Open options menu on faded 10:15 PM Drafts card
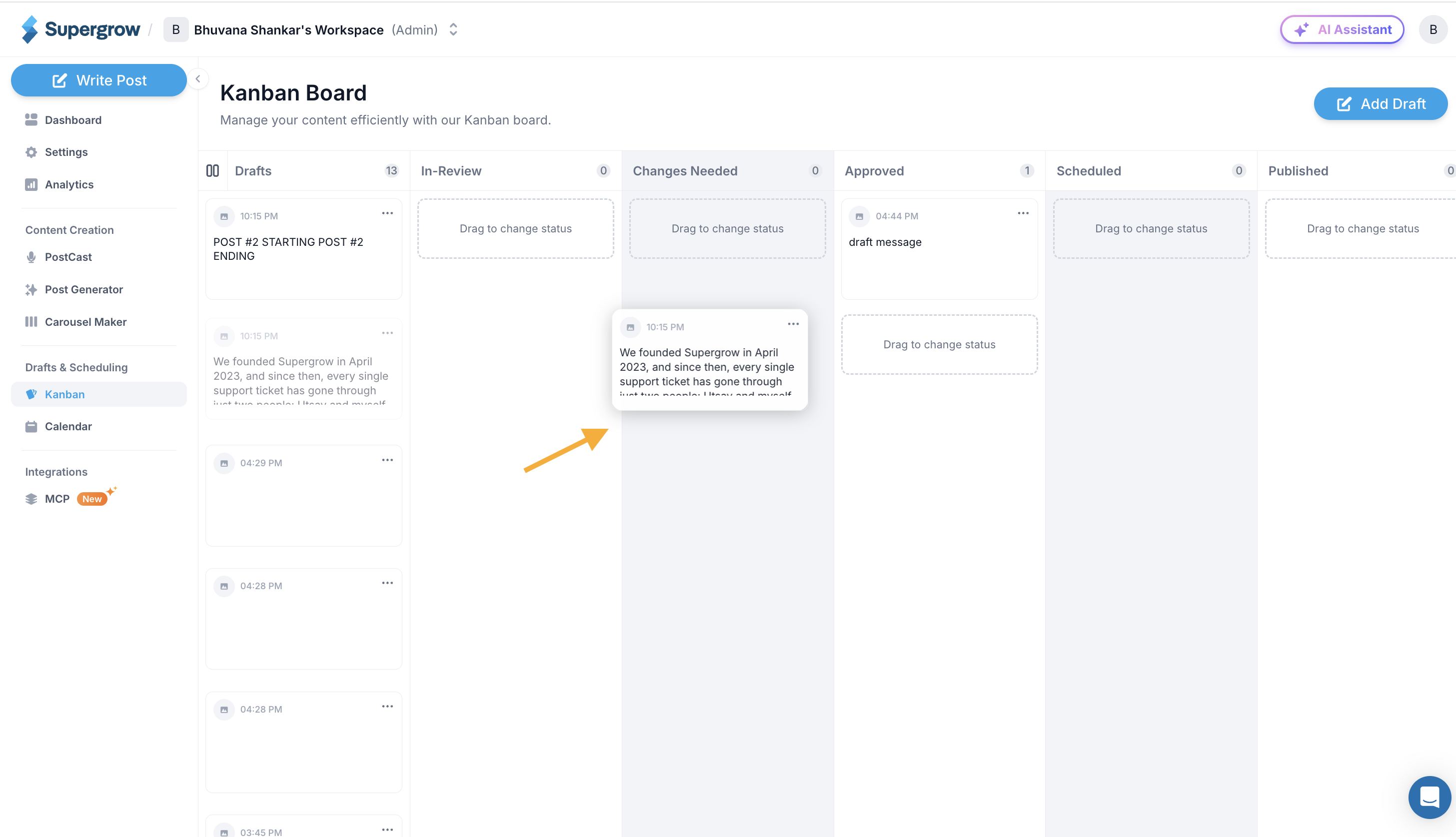 coord(387,333)
